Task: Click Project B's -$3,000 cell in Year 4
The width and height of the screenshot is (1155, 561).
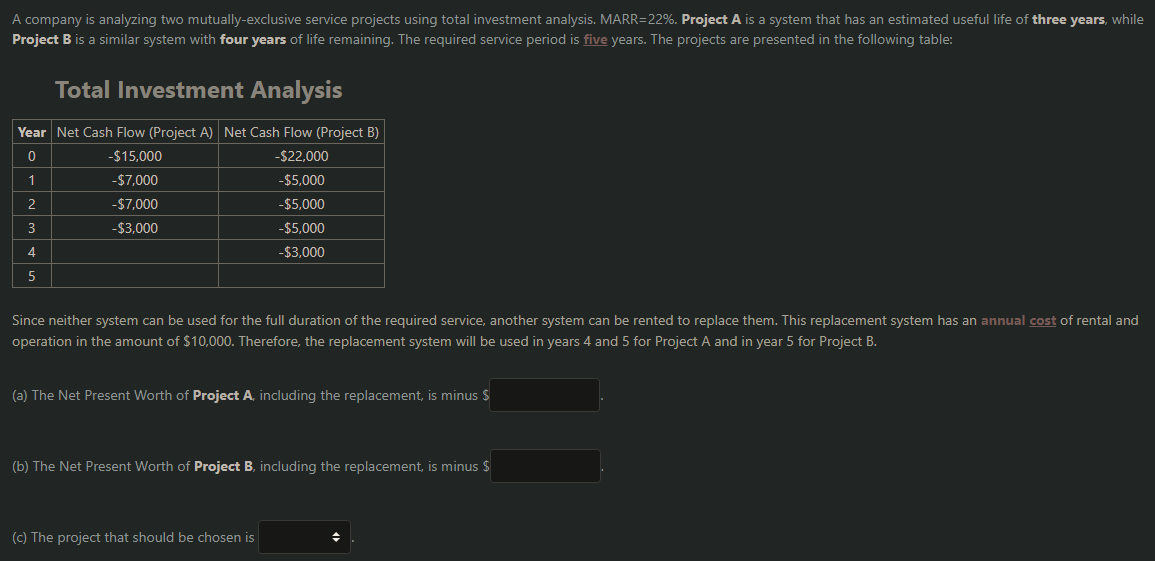Action: coord(301,252)
